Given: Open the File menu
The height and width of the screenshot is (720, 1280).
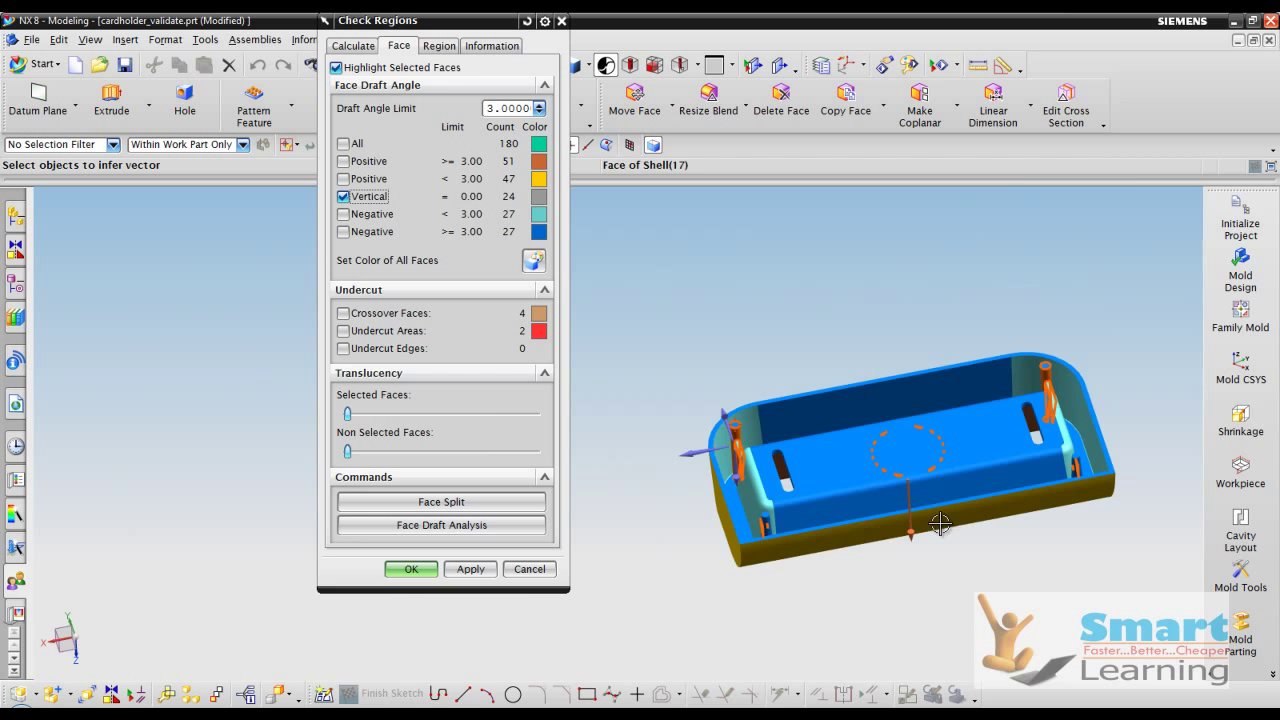Looking at the screenshot, I should pyautogui.click(x=32, y=40).
